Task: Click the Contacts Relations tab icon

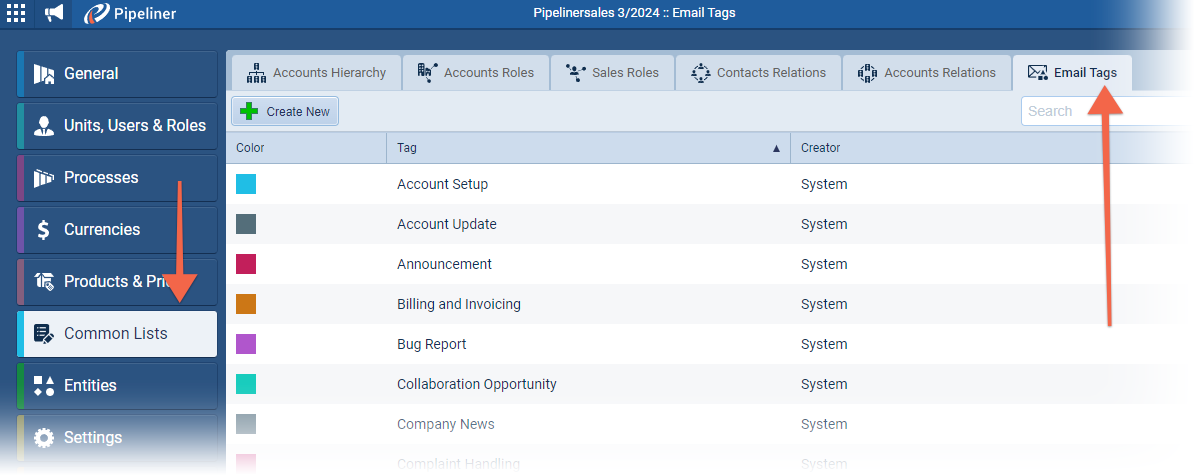Action: point(701,73)
